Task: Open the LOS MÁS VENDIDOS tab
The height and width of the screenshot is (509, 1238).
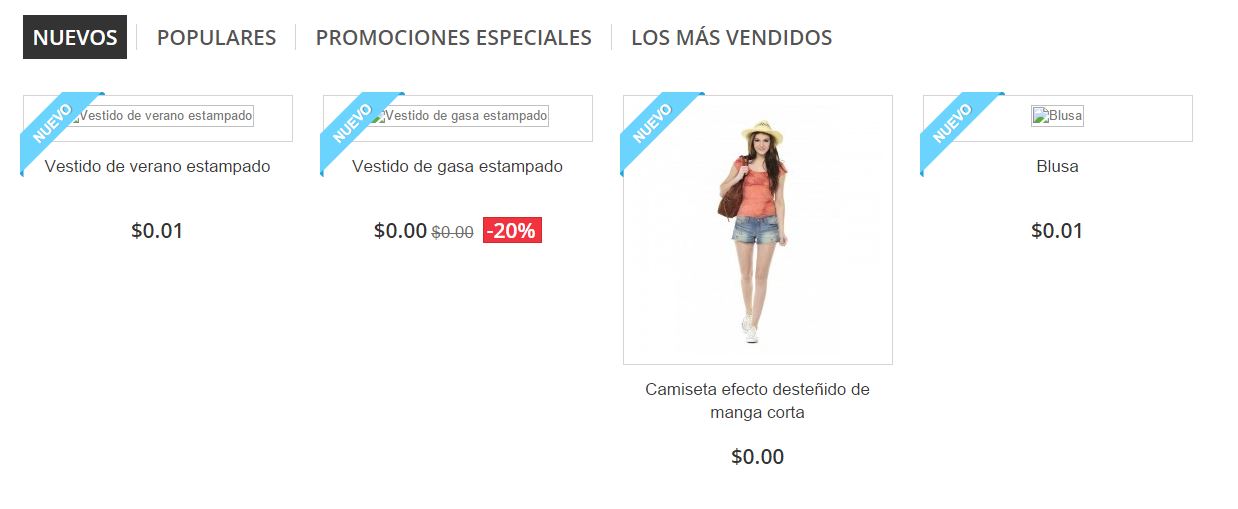Action: tap(732, 37)
